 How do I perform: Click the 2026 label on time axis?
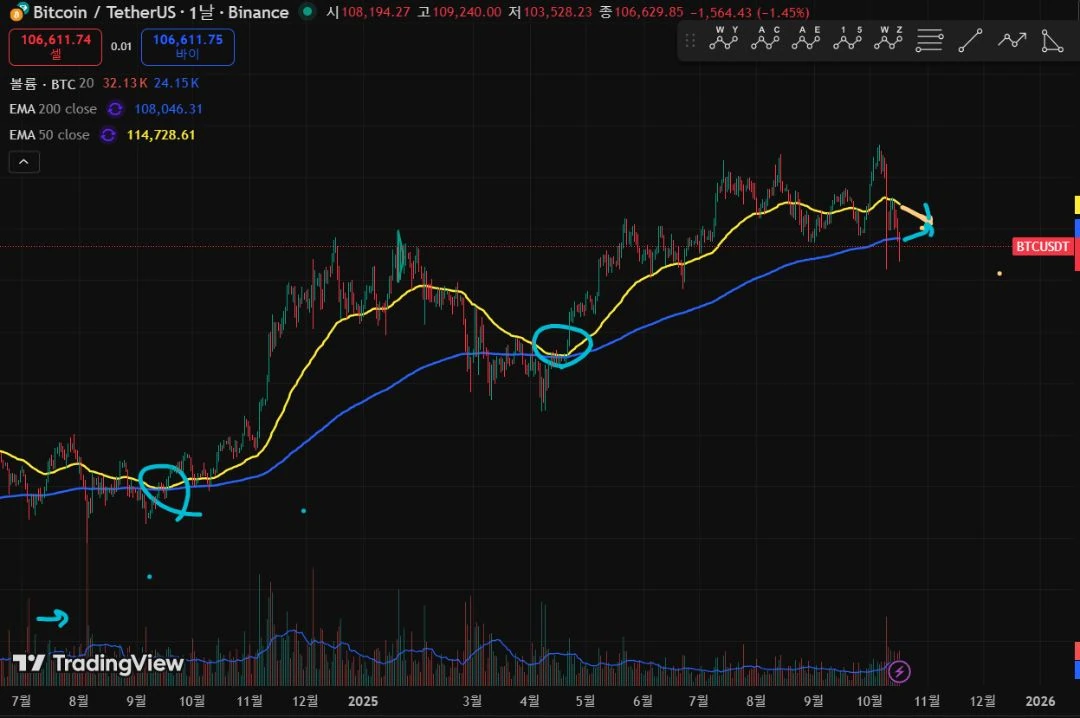click(1040, 701)
